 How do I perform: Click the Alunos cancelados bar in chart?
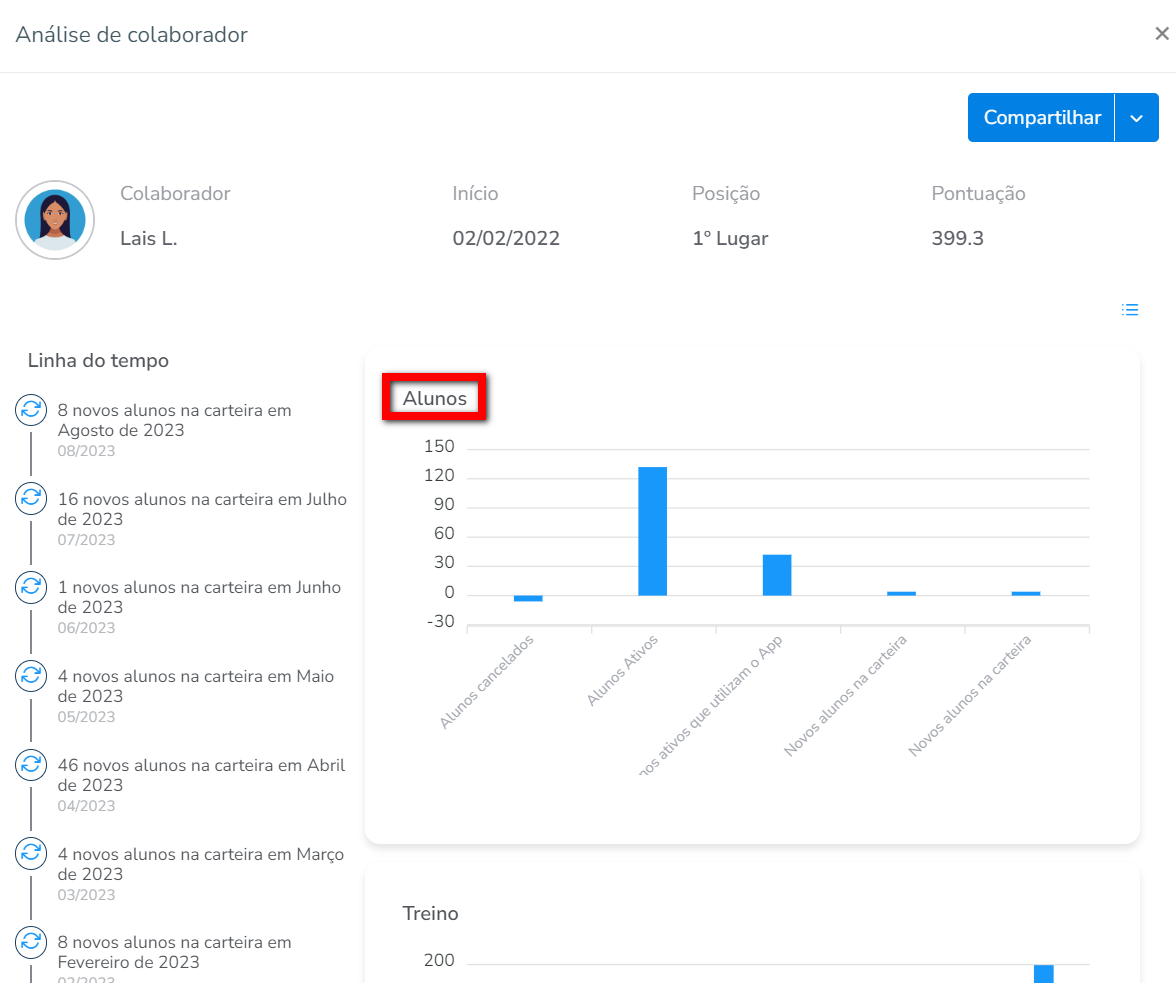click(528, 598)
